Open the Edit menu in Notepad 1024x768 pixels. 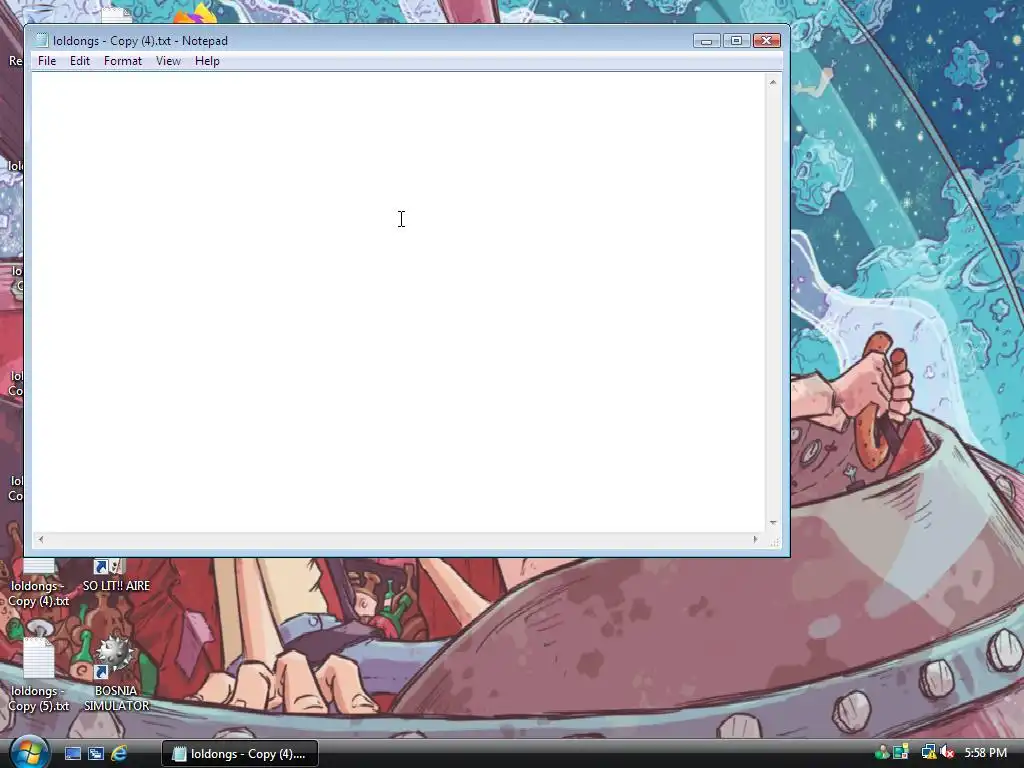[x=80, y=61]
